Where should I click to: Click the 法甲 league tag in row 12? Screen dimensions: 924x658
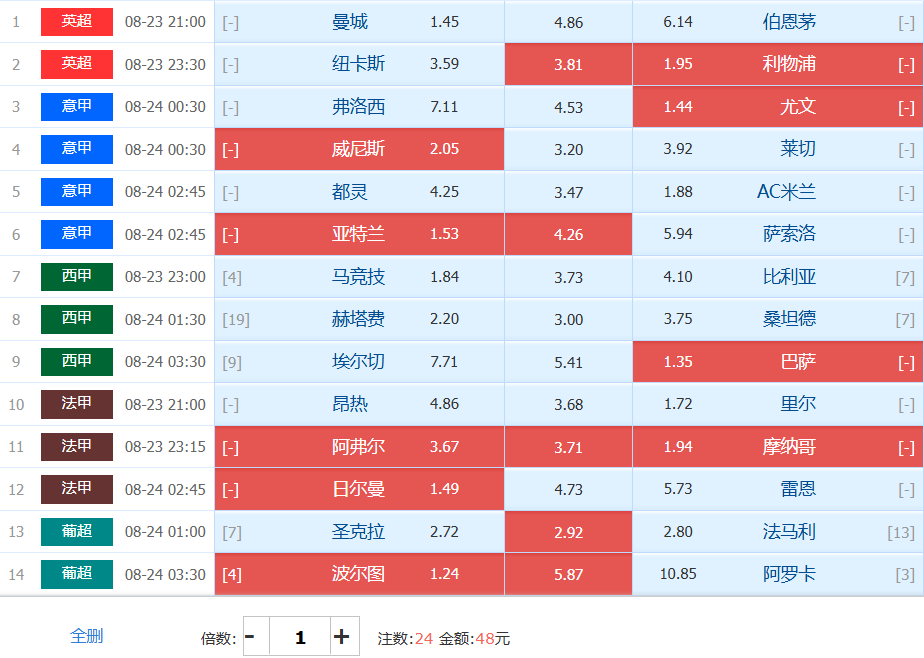click(77, 489)
